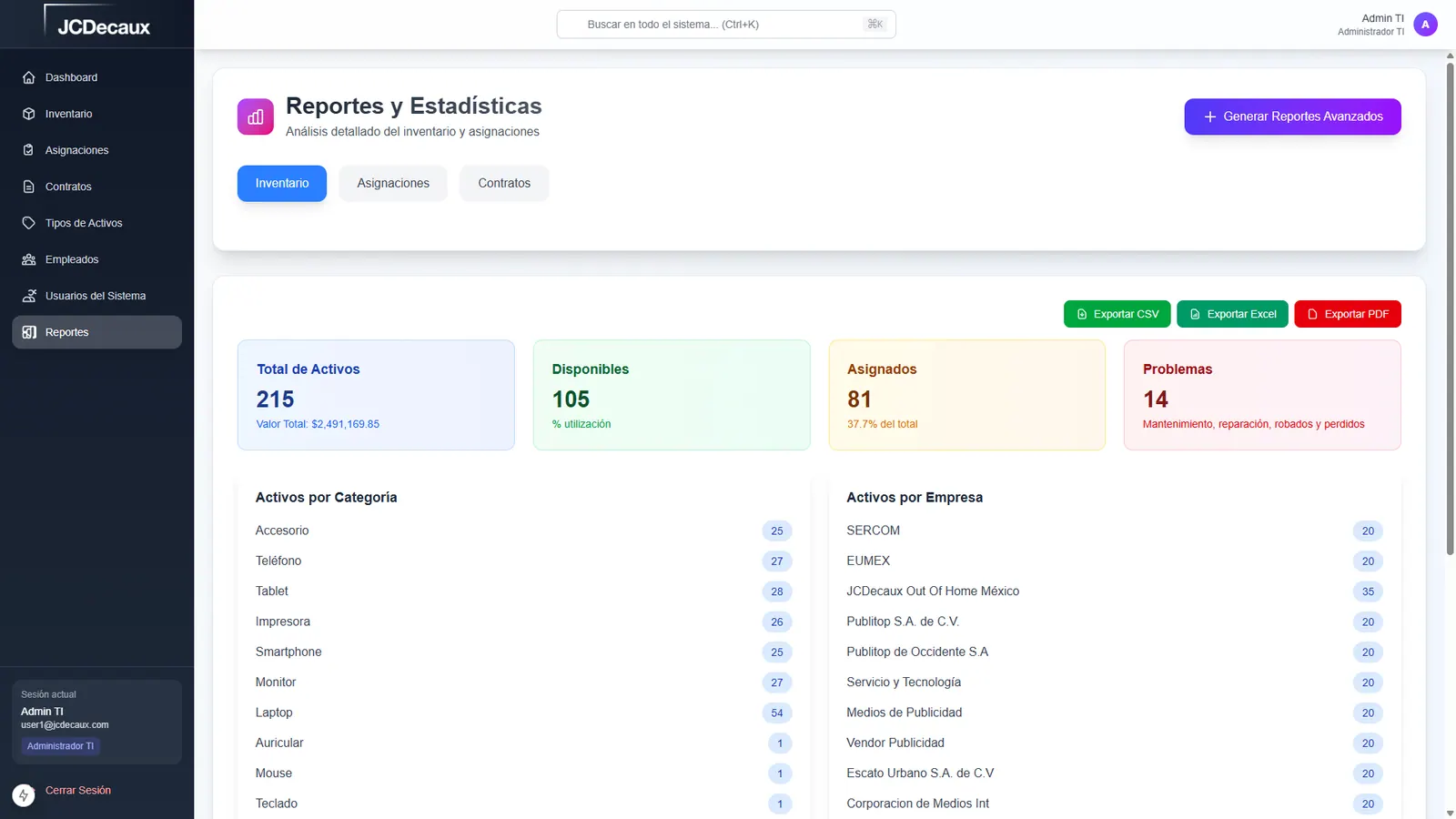
Task: Click the file icon on Exportar CSV
Action: (x=1082, y=314)
